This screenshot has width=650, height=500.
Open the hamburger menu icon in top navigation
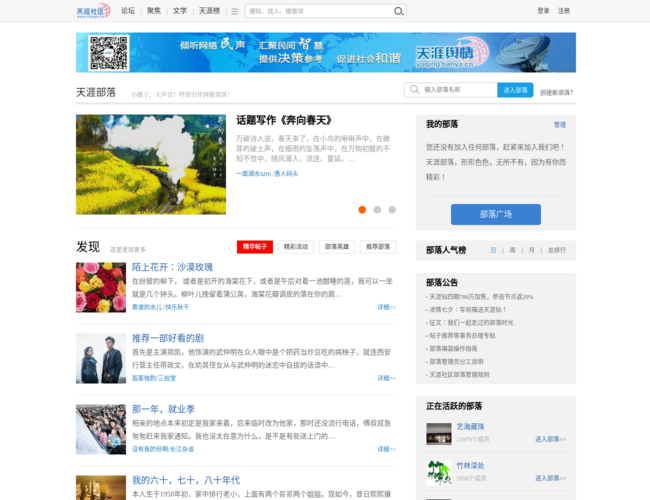(235, 12)
